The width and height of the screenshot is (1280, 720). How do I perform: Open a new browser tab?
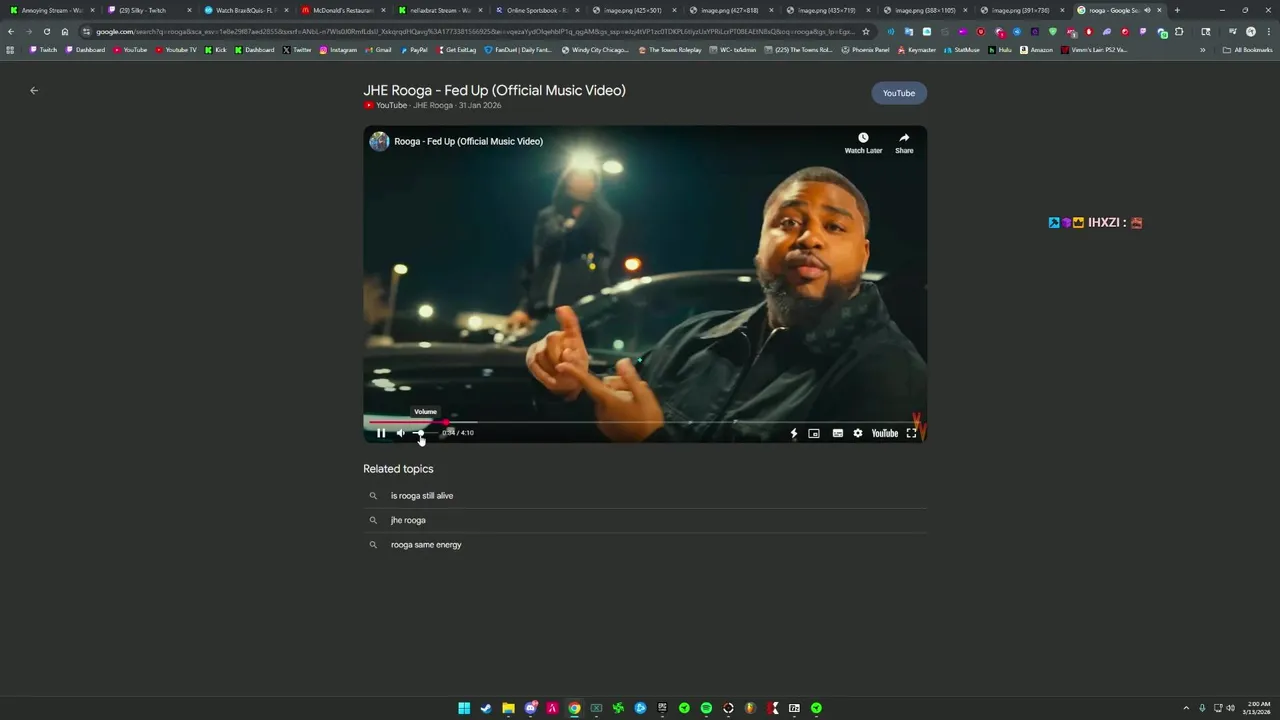pos(1177,10)
